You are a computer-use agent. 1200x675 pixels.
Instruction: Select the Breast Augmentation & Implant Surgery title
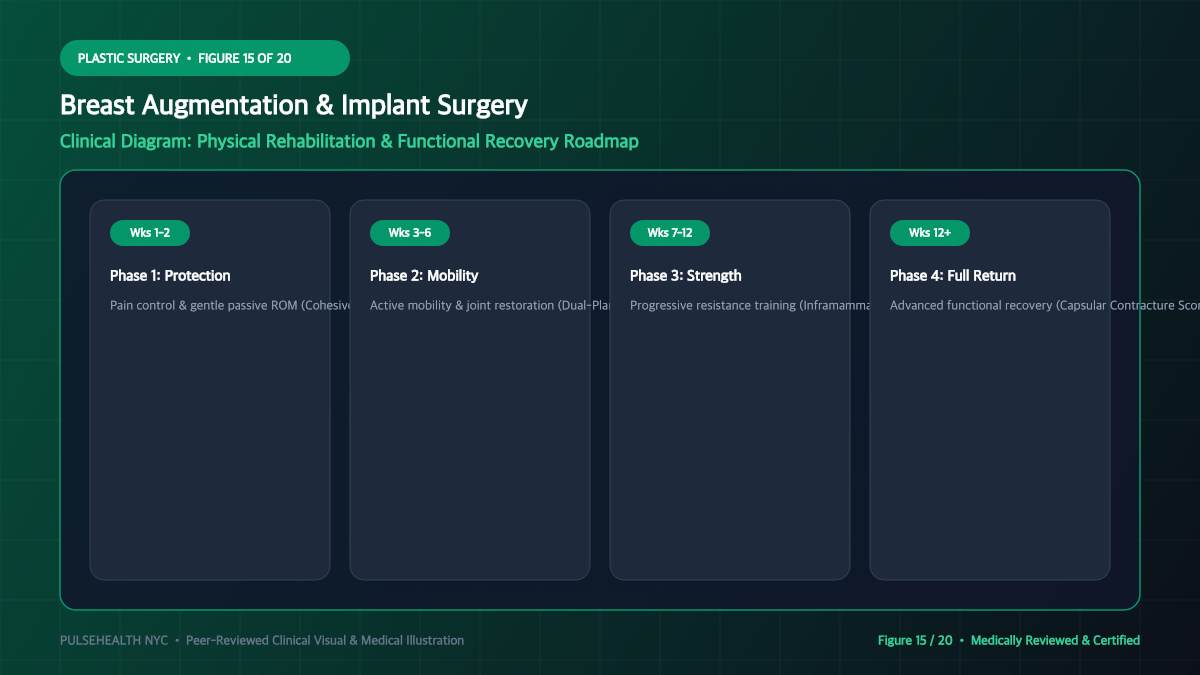pyautogui.click(x=294, y=105)
